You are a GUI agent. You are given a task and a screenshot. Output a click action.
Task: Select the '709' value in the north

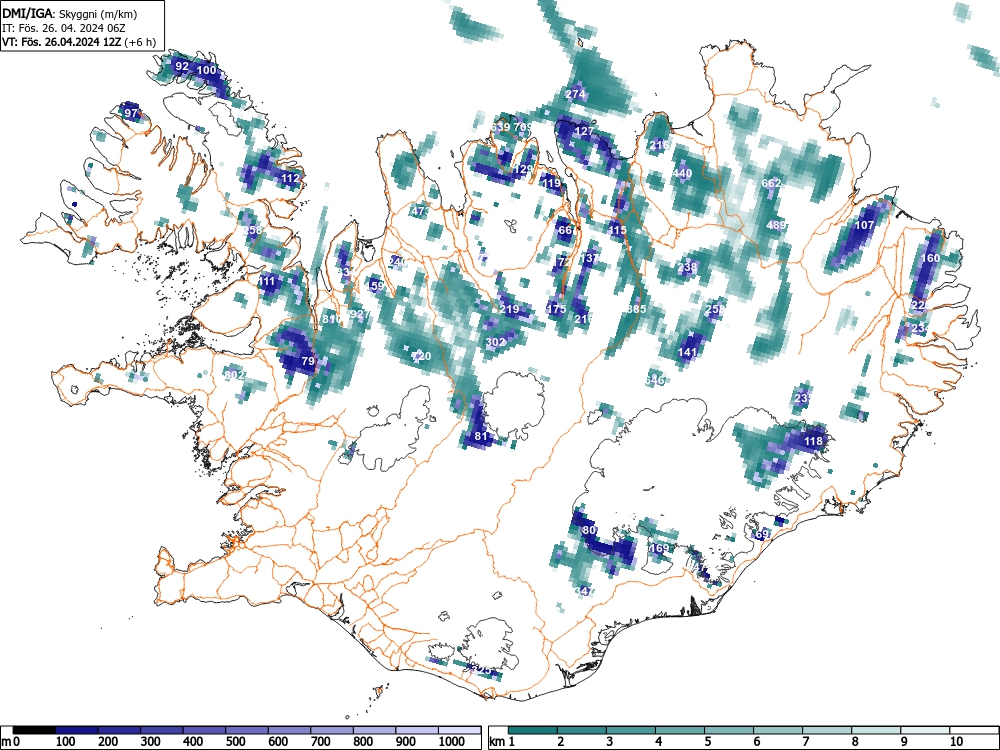[523, 127]
